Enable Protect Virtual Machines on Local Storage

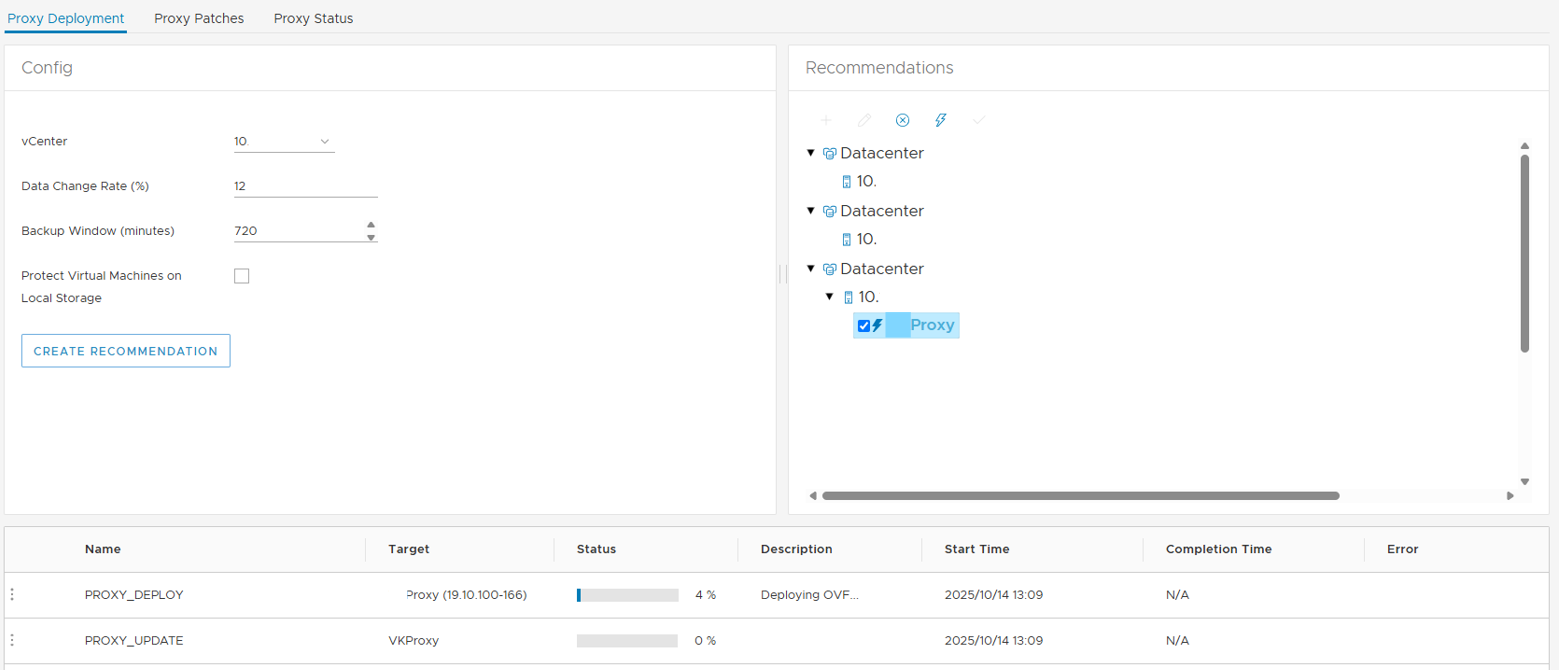(x=241, y=276)
